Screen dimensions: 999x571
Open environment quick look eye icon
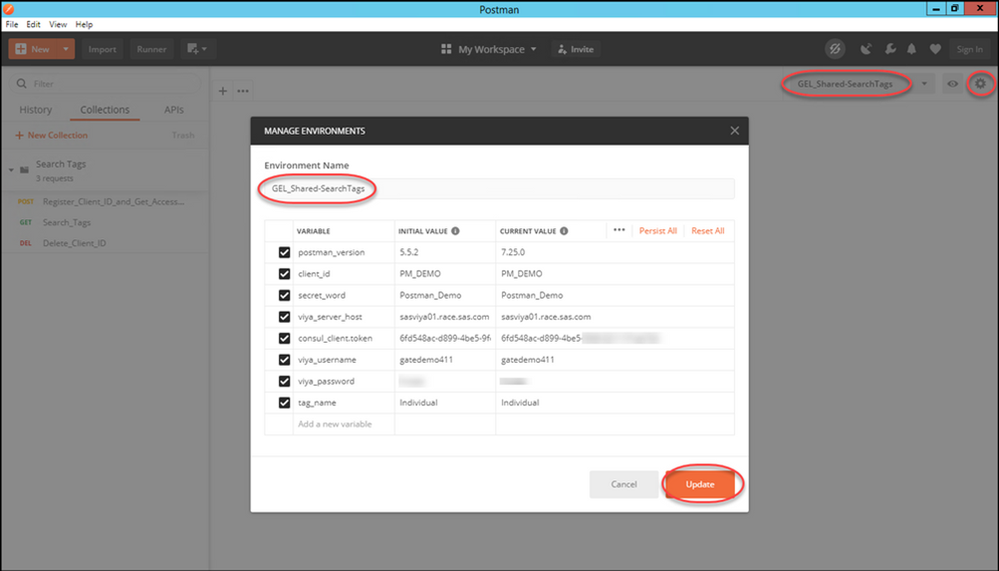[952, 83]
